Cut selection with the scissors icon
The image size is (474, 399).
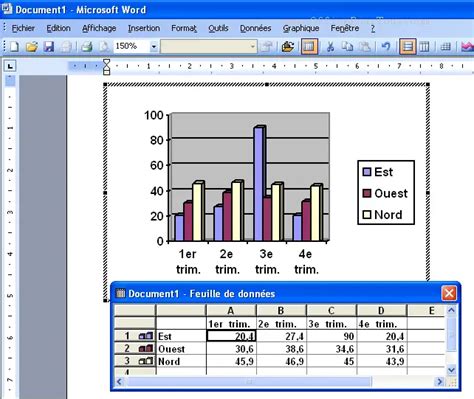pos(330,46)
